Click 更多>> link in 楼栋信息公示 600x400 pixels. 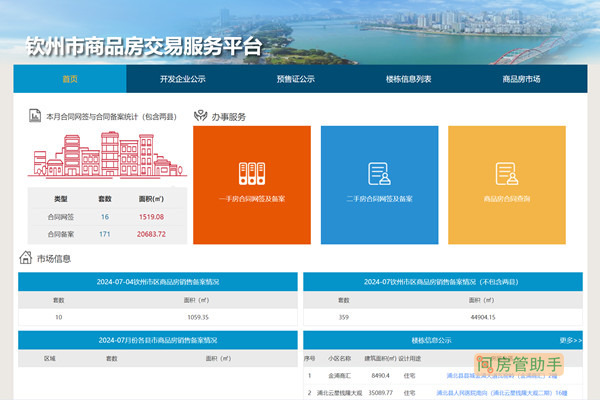[x=570, y=340]
